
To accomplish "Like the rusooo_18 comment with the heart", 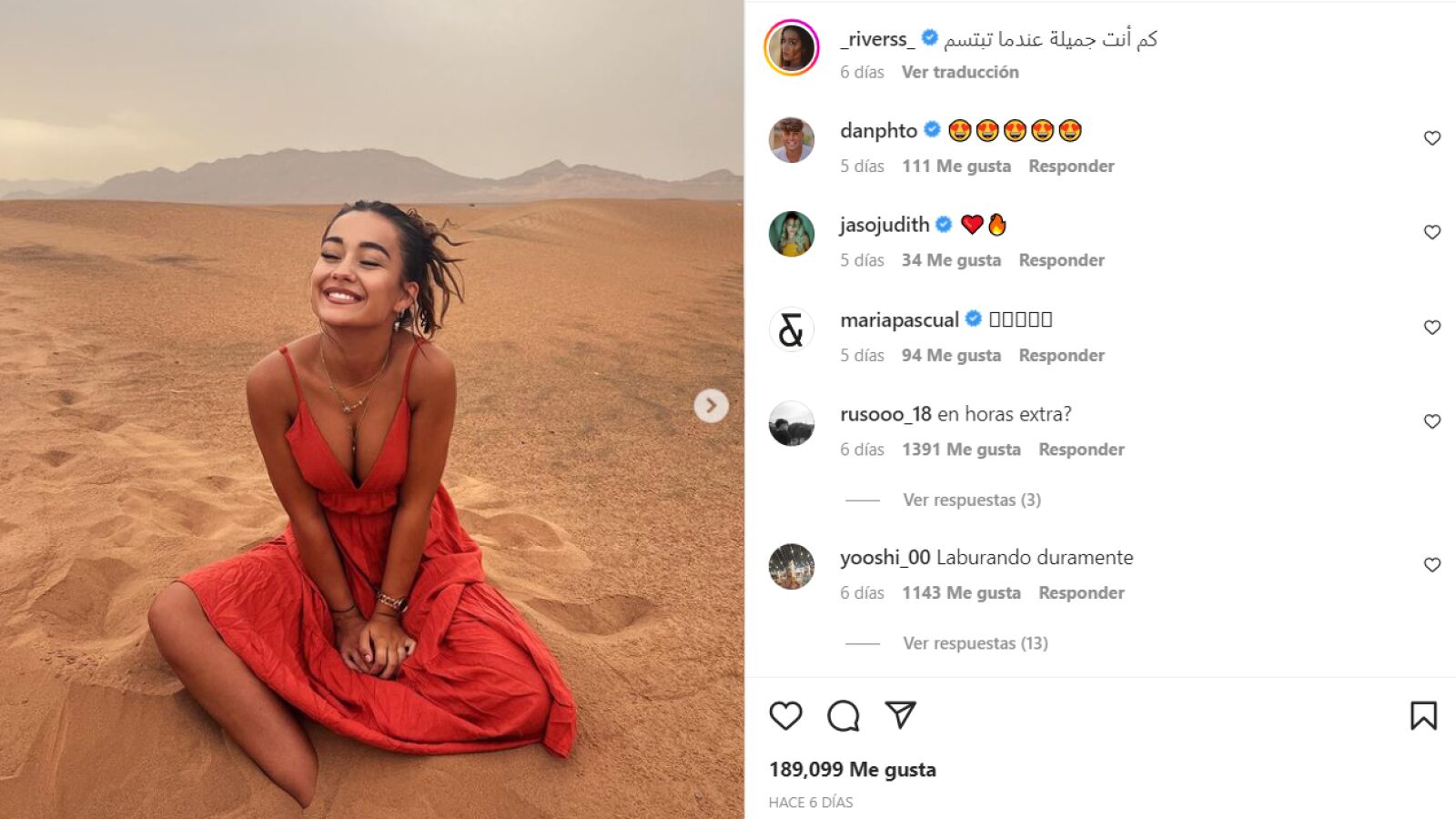I will pyautogui.click(x=1432, y=421).
